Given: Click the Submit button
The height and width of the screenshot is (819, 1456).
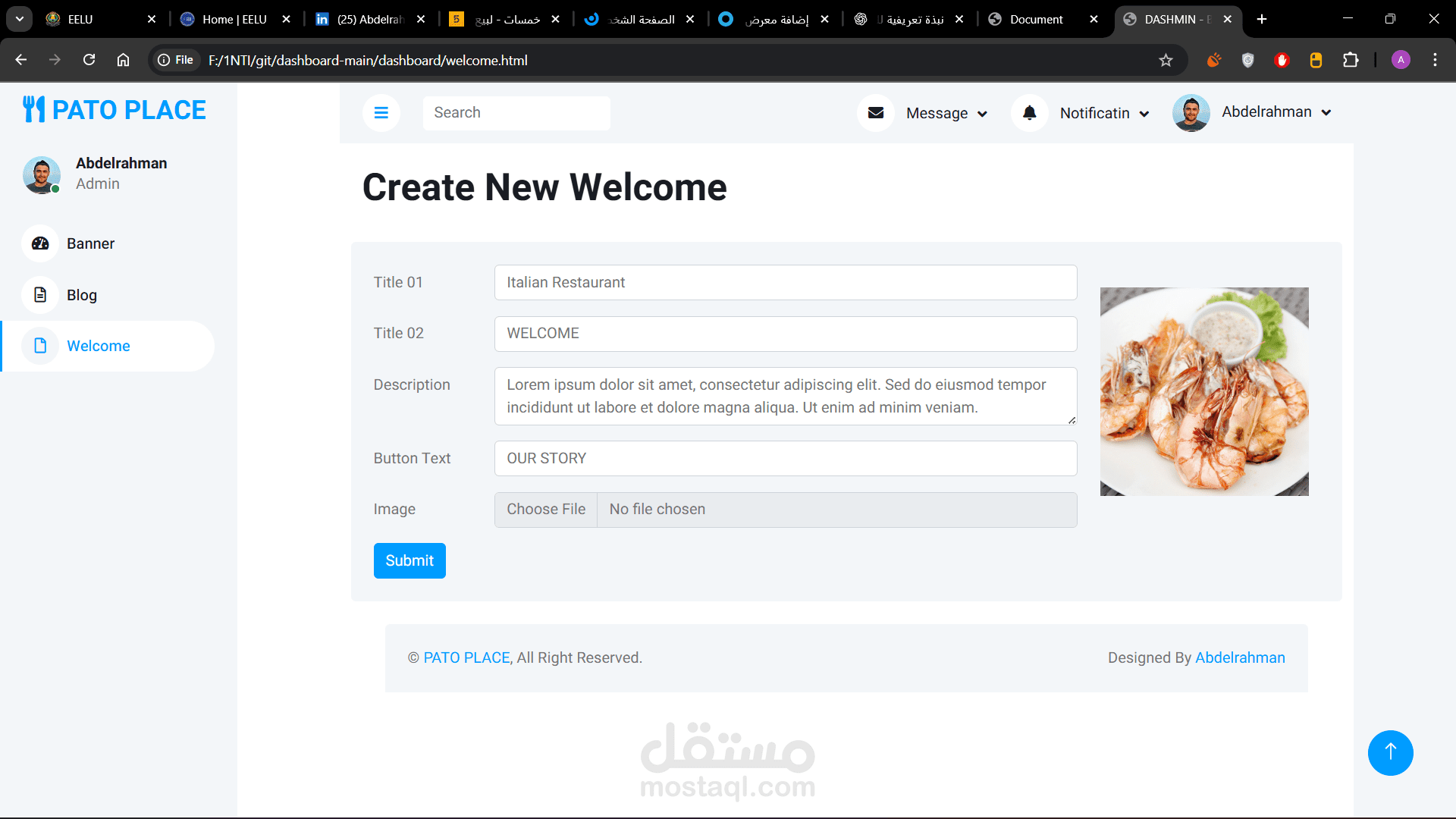Looking at the screenshot, I should click(409, 560).
